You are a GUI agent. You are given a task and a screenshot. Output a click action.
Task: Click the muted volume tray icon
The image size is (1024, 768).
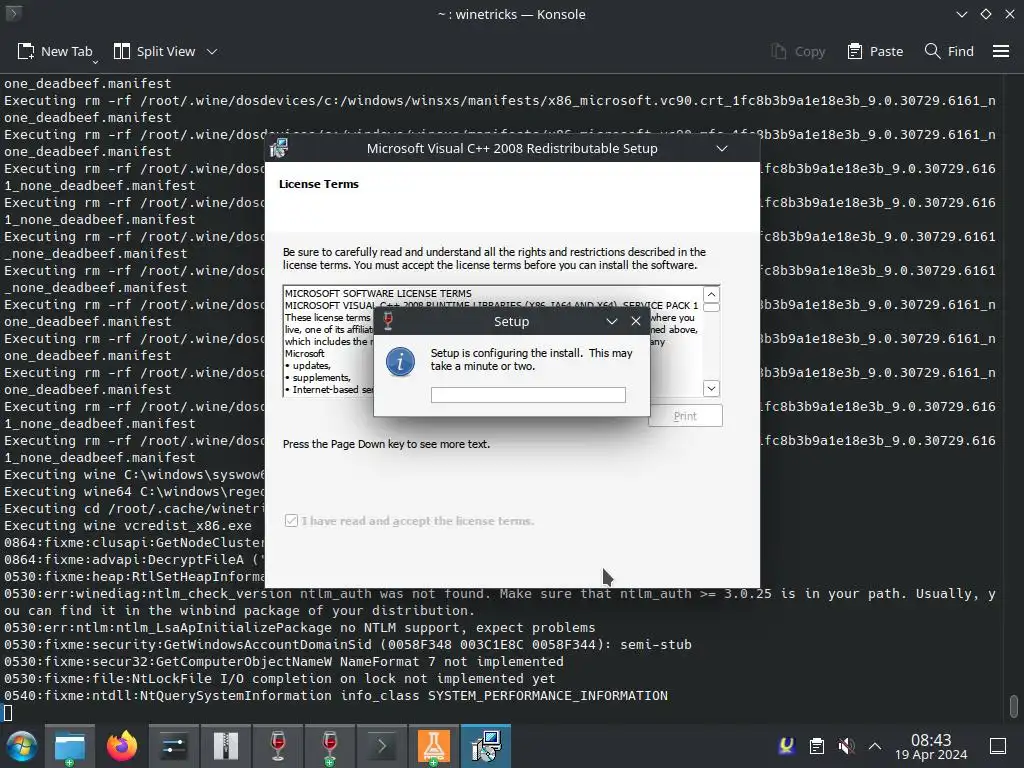pos(846,745)
